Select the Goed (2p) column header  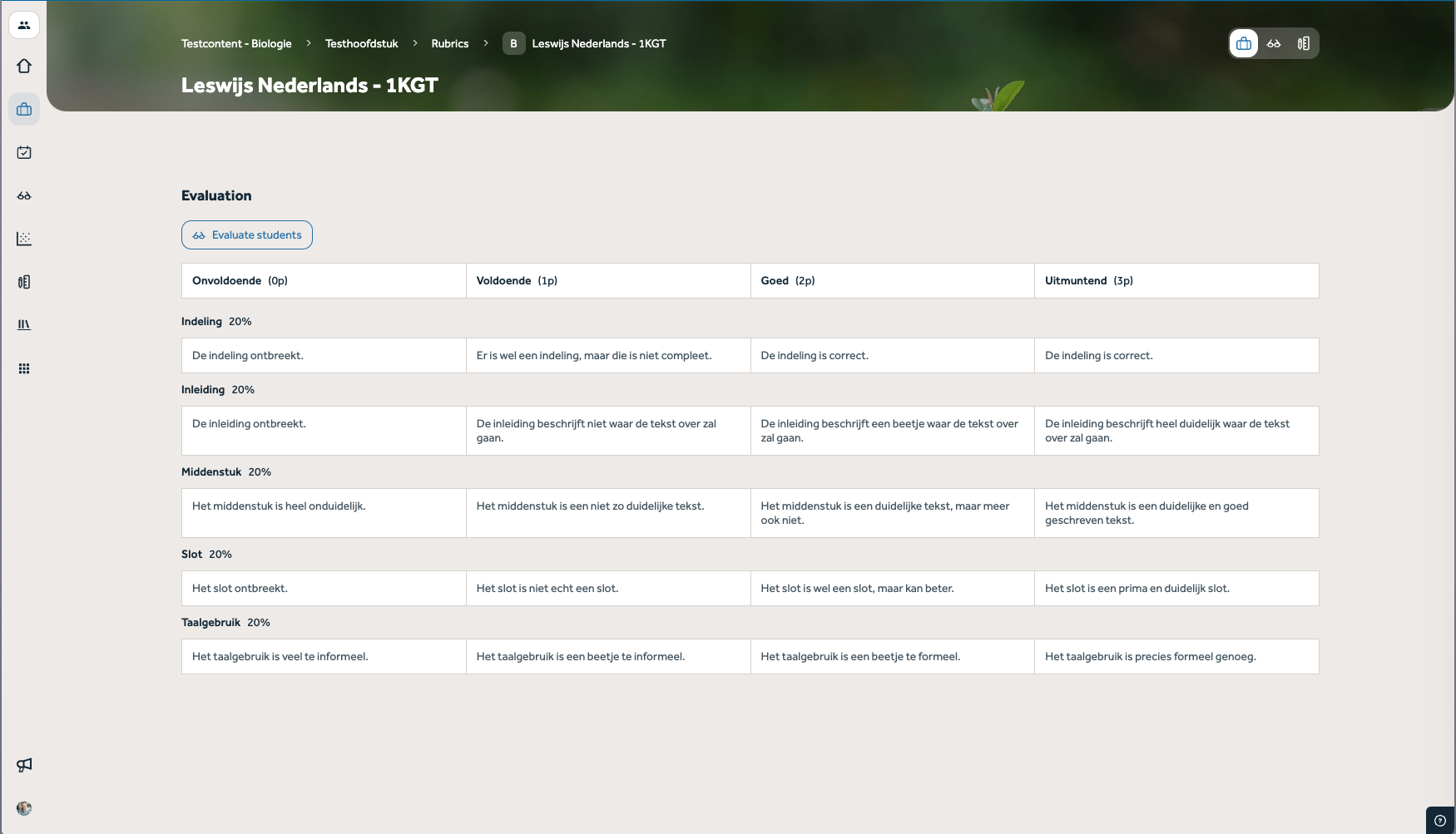point(893,281)
